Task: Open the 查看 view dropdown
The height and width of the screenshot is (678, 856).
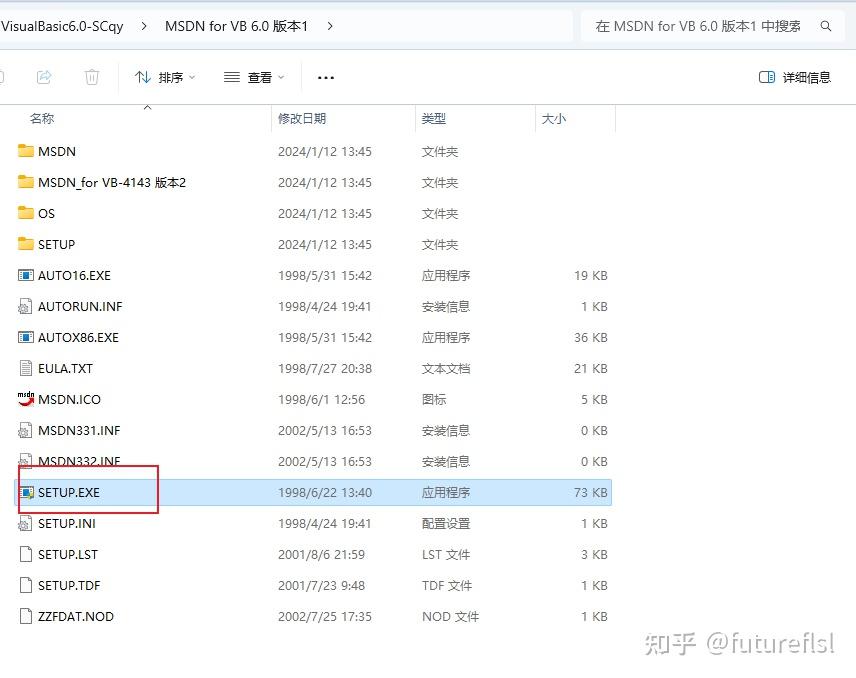Action: point(254,78)
